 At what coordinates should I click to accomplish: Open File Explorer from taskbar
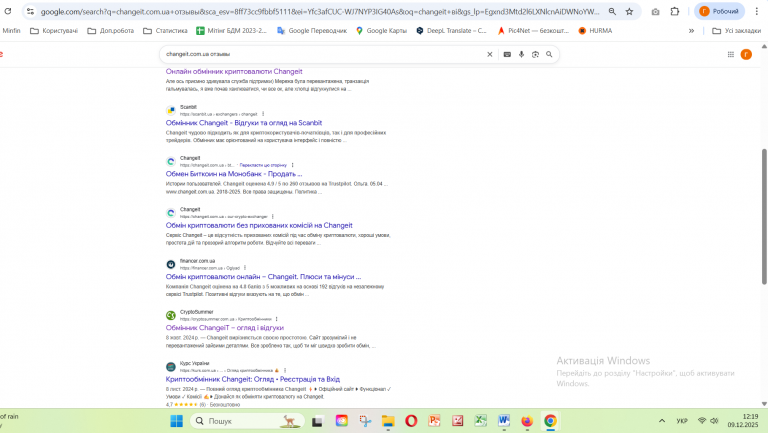coord(388,421)
